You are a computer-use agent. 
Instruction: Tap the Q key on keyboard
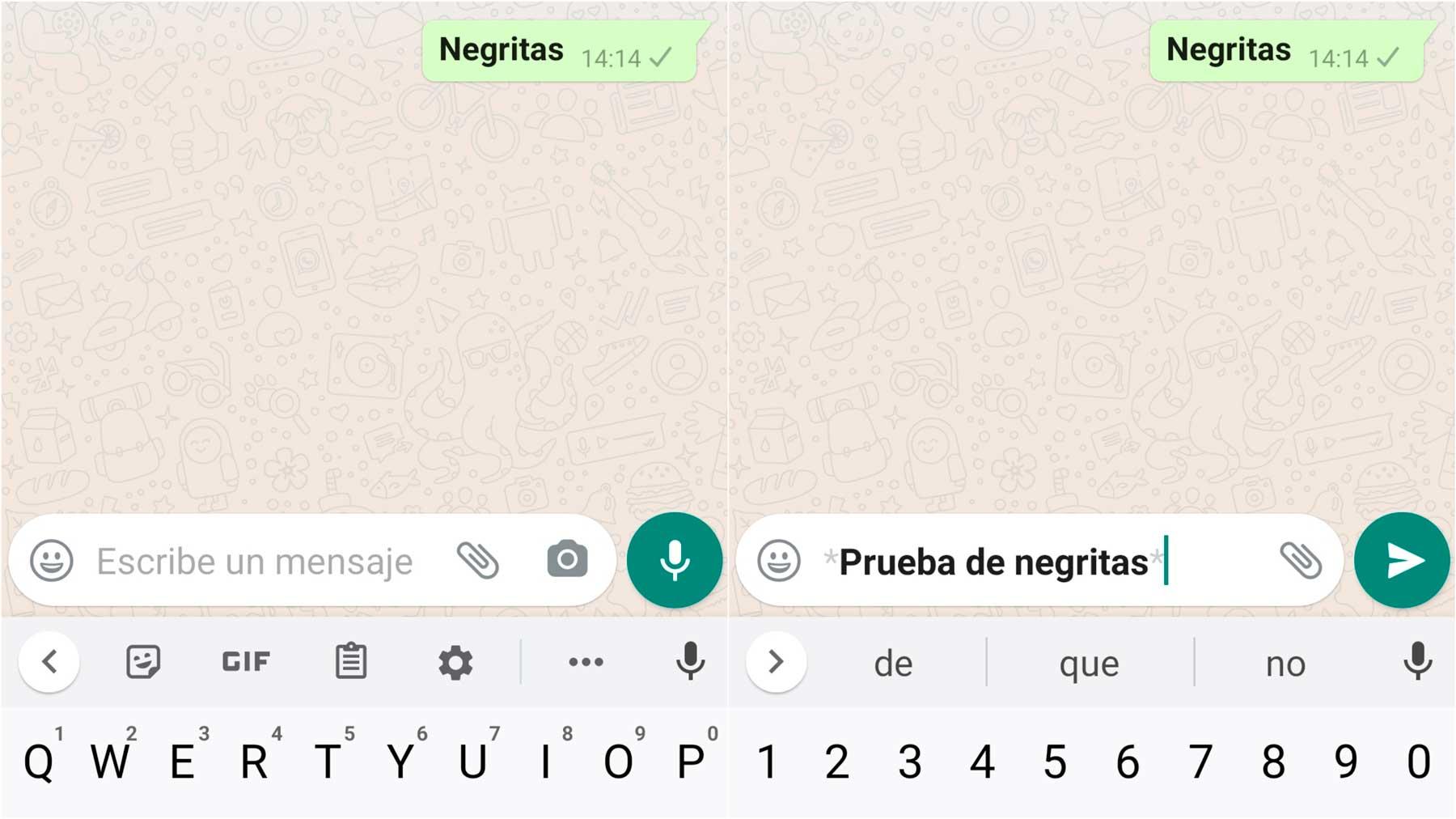tap(39, 762)
